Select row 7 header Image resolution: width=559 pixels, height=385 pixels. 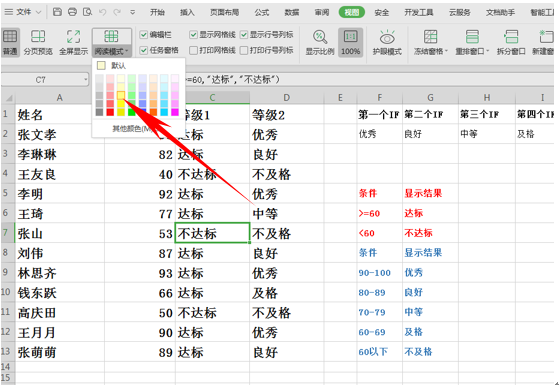(x=7, y=233)
